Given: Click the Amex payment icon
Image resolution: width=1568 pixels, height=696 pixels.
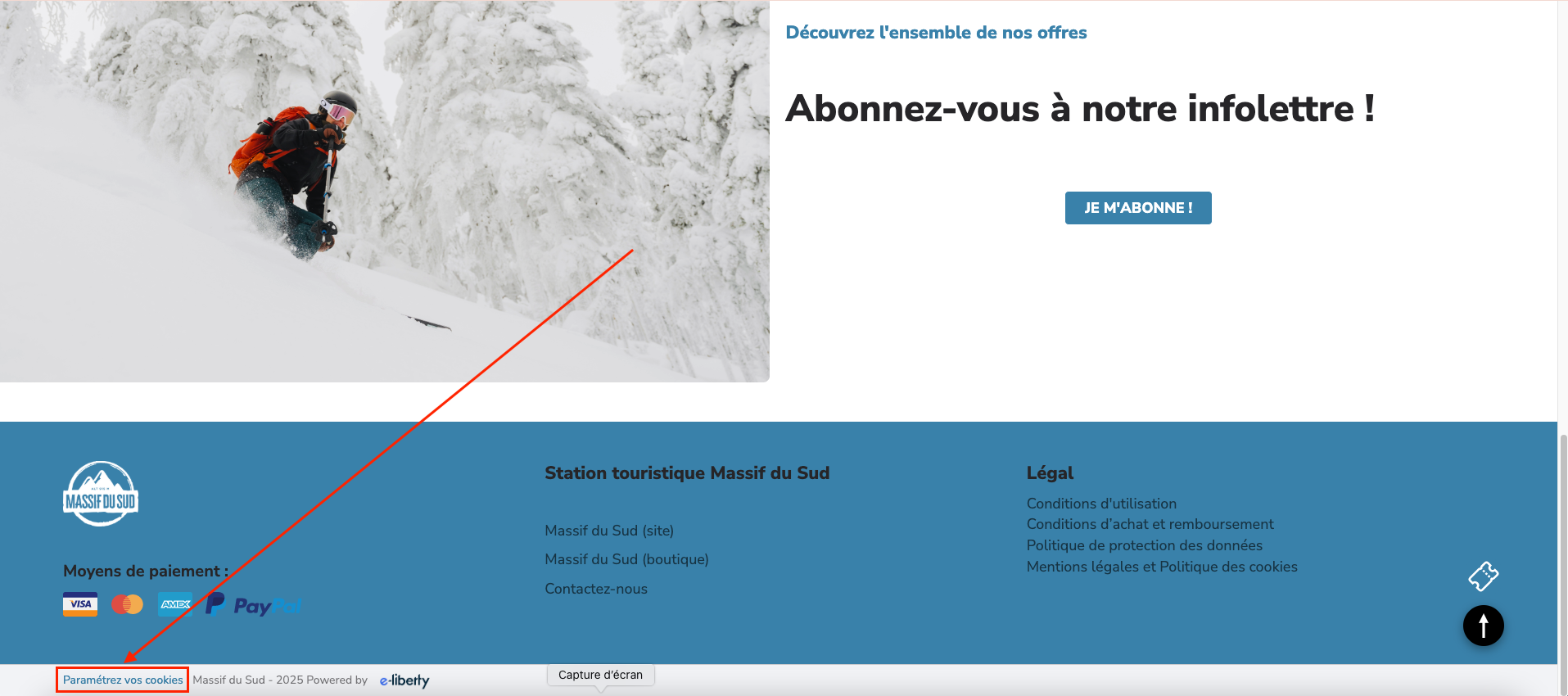Looking at the screenshot, I should pos(175,604).
